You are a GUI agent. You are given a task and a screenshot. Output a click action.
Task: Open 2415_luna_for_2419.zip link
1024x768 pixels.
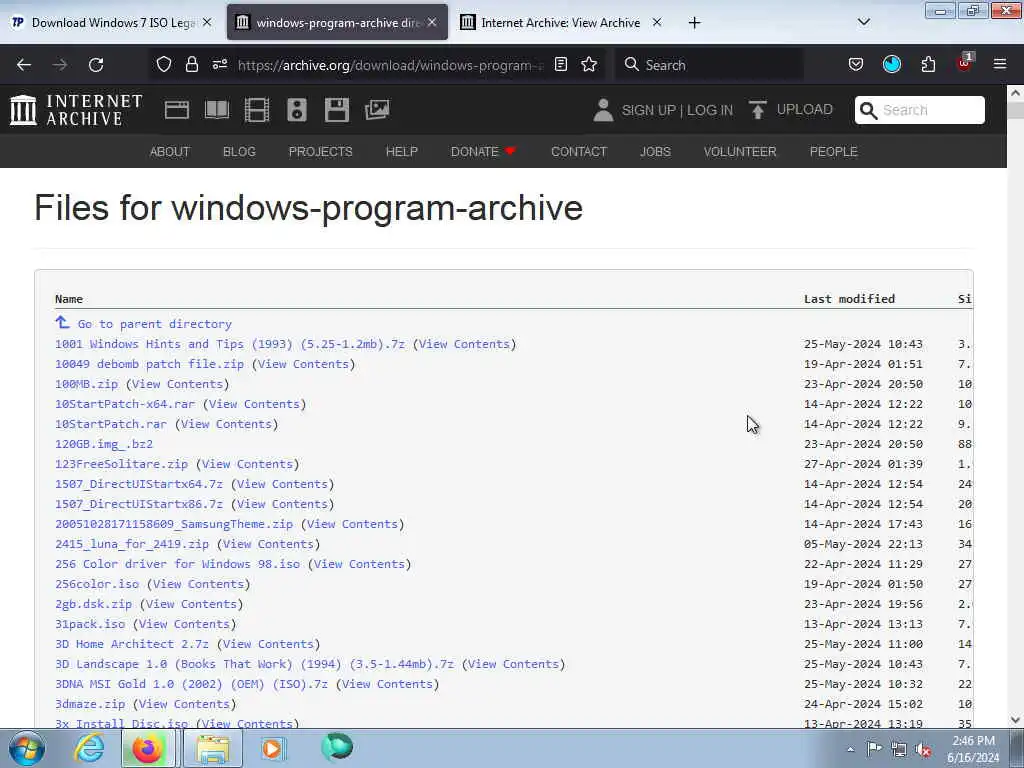[132, 544]
